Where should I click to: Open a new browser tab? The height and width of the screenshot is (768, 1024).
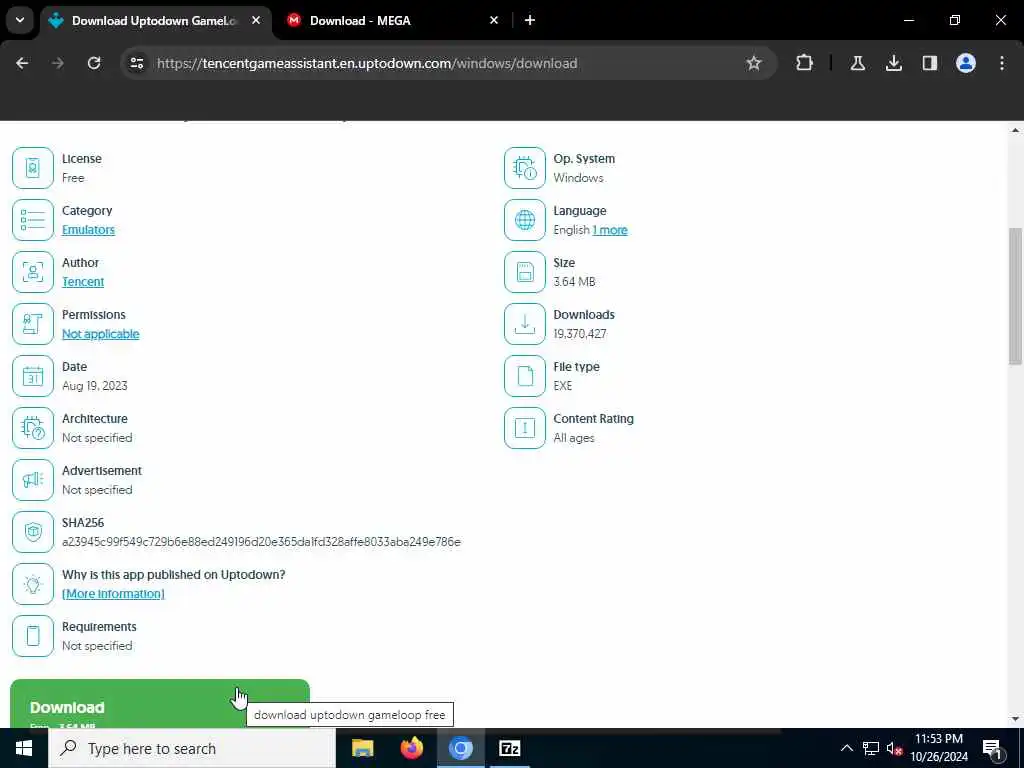(x=530, y=20)
